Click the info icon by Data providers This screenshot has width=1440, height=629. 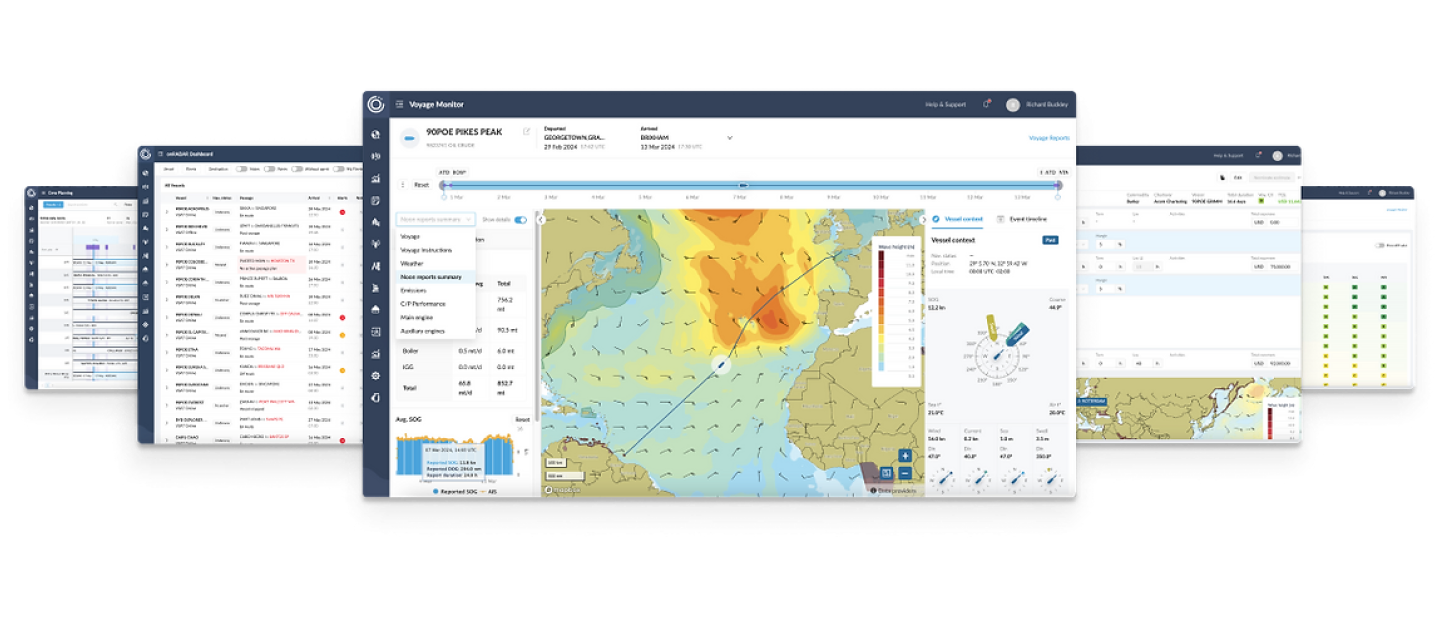click(874, 491)
